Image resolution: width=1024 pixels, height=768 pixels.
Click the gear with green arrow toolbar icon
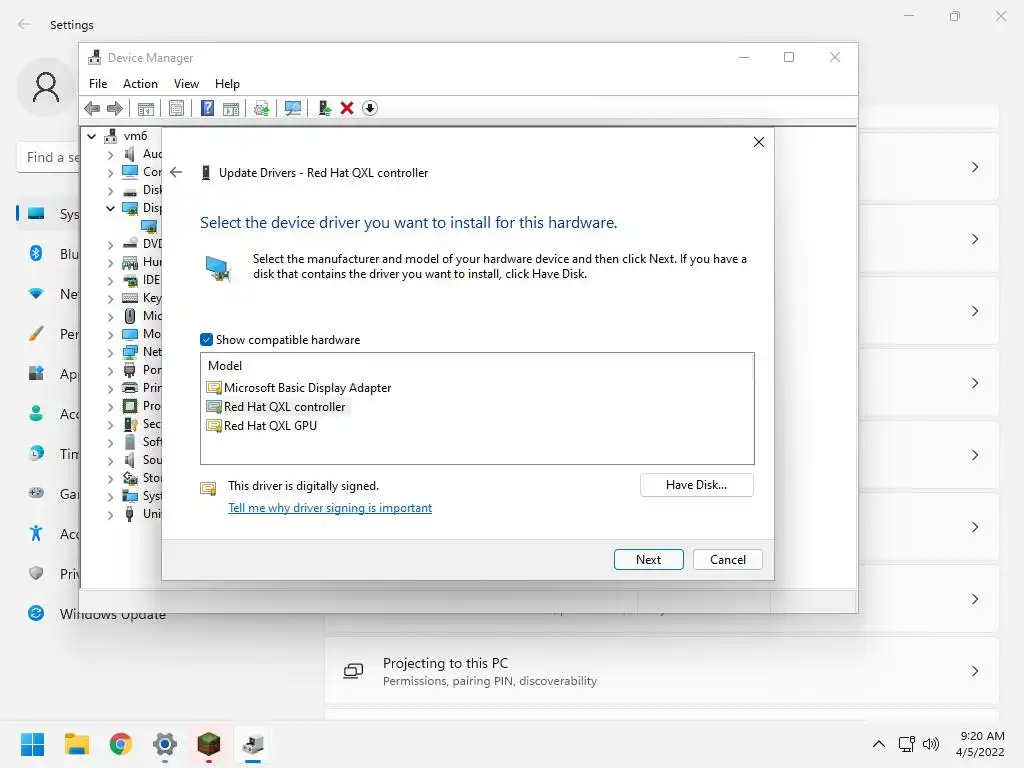coord(261,108)
